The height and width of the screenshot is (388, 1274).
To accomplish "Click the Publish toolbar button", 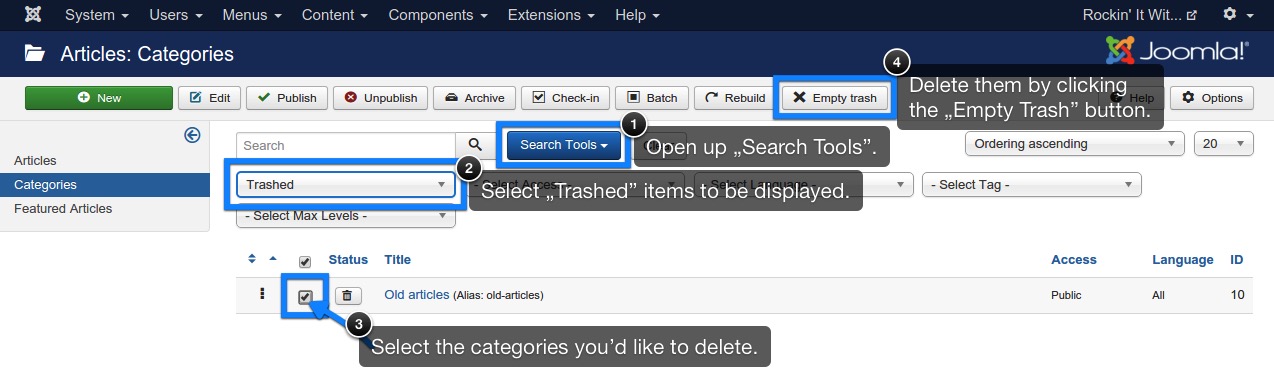I will (x=287, y=98).
